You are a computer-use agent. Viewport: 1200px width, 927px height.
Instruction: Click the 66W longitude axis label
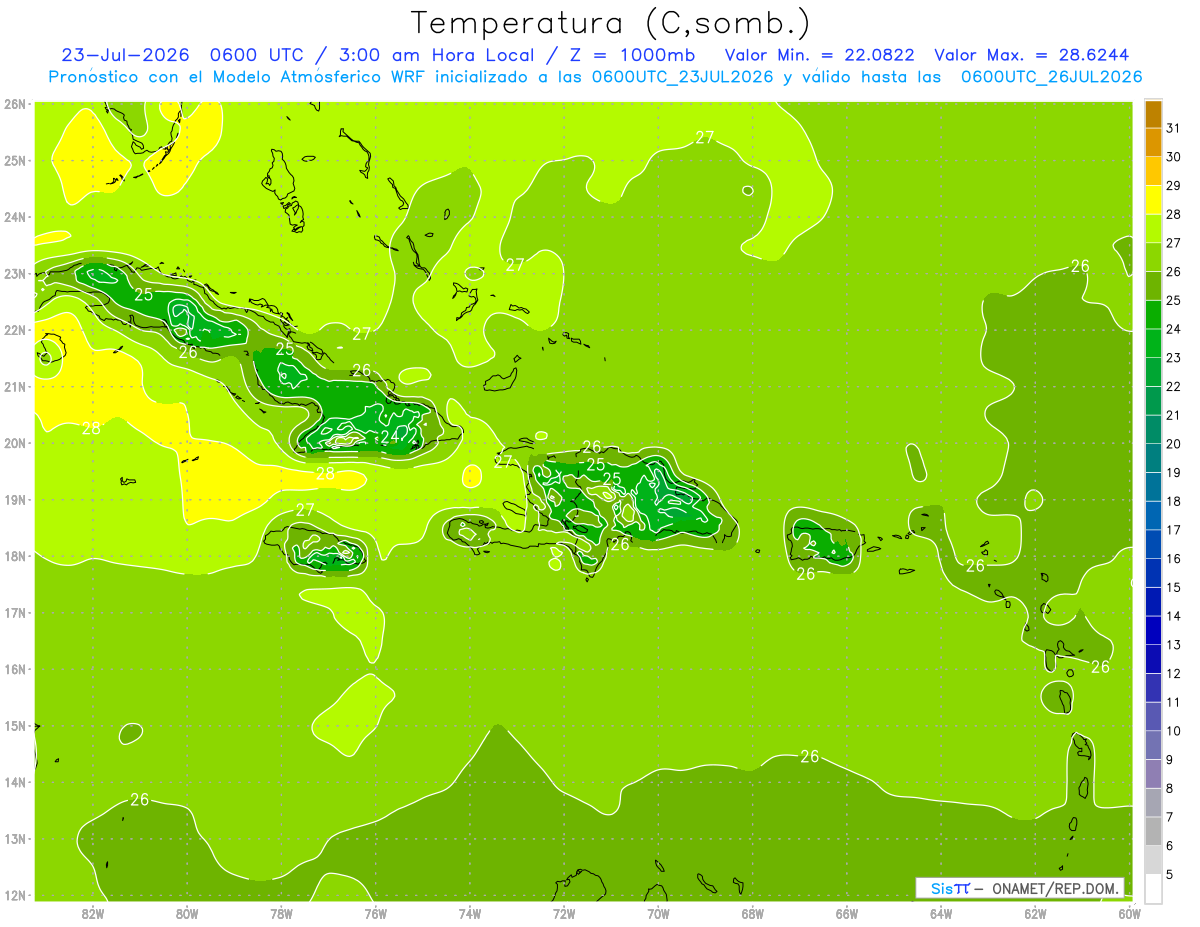click(x=847, y=913)
